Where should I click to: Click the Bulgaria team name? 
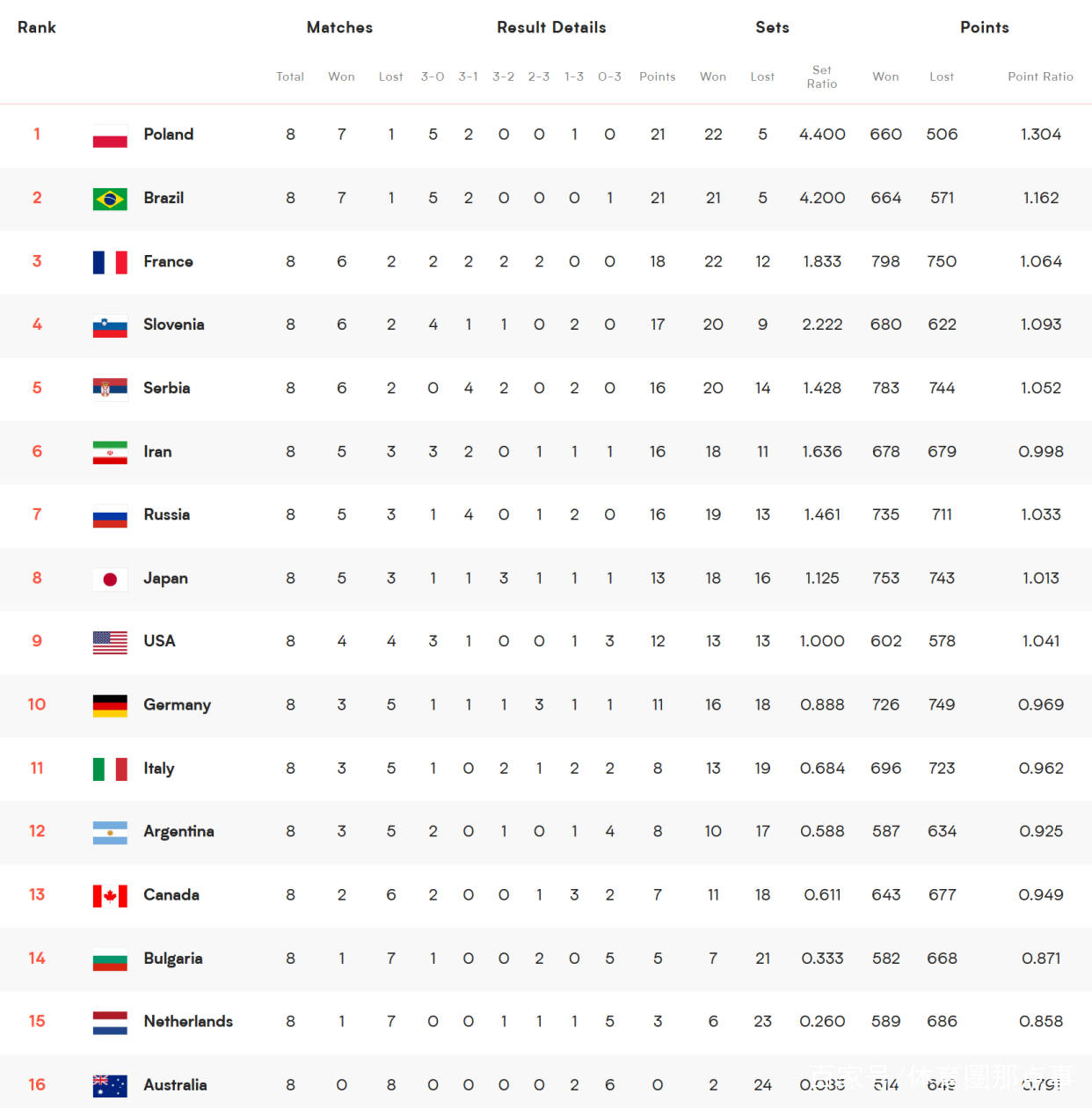(x=173, y=958)
